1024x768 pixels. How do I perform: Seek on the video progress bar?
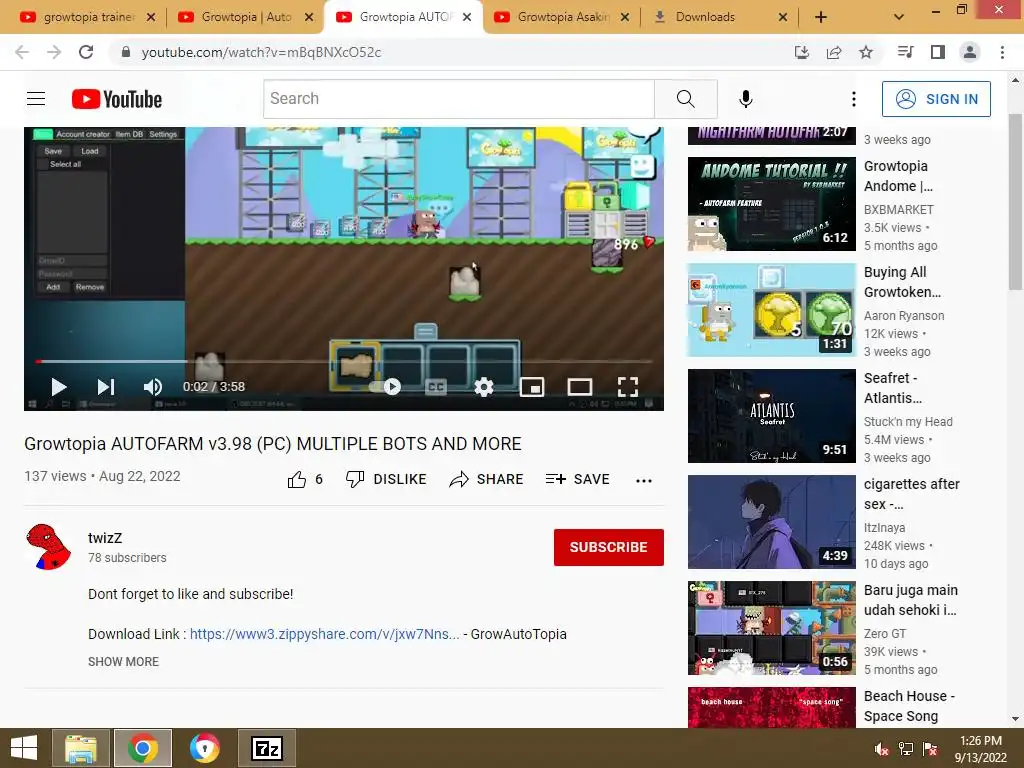pyautogui.click(x=344, y=360)
